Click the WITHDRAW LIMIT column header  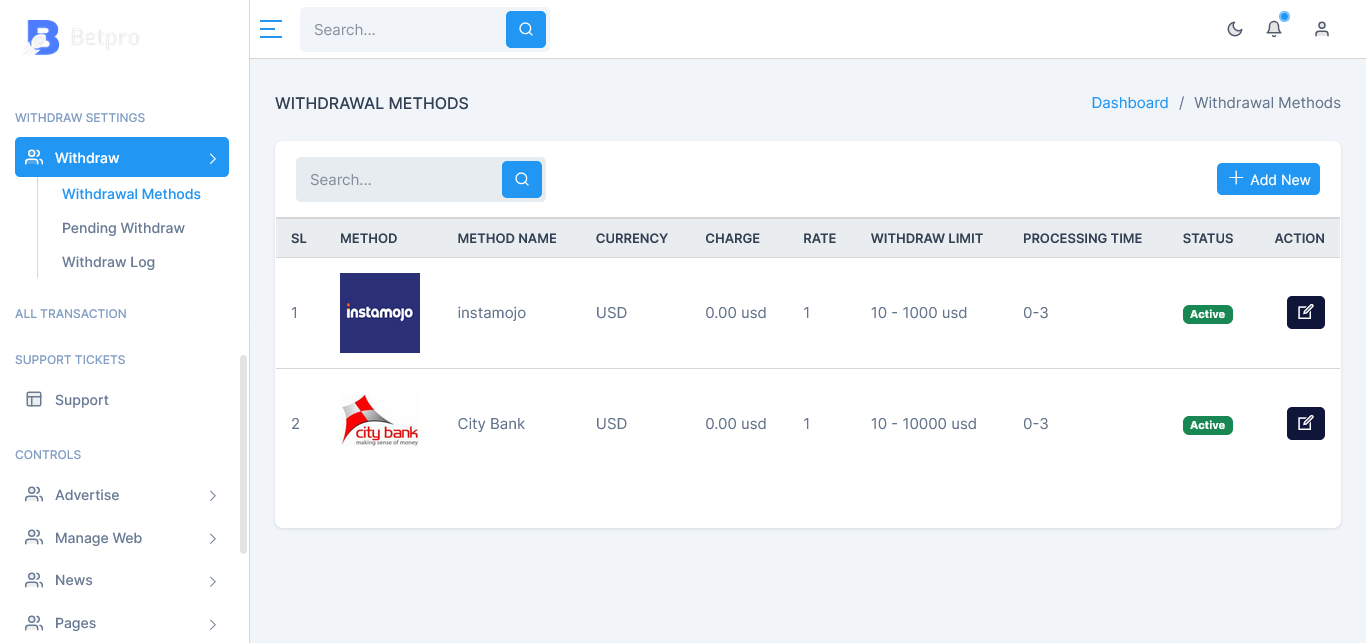927,238
